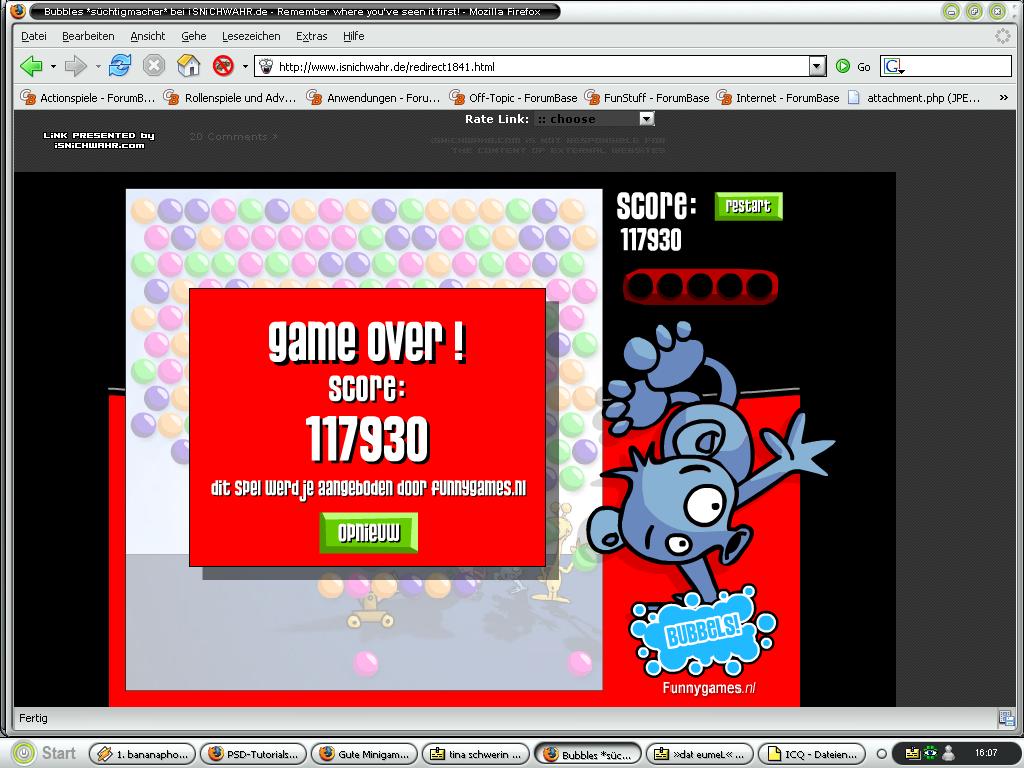Open the Lesezeichen menu
Screen dimensions: 1024x768
point(251,36)
